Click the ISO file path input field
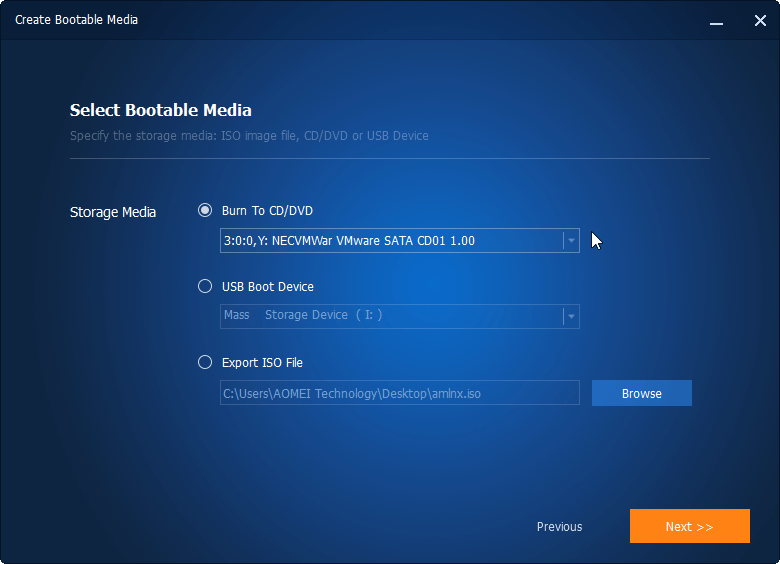 coord(399,393)
